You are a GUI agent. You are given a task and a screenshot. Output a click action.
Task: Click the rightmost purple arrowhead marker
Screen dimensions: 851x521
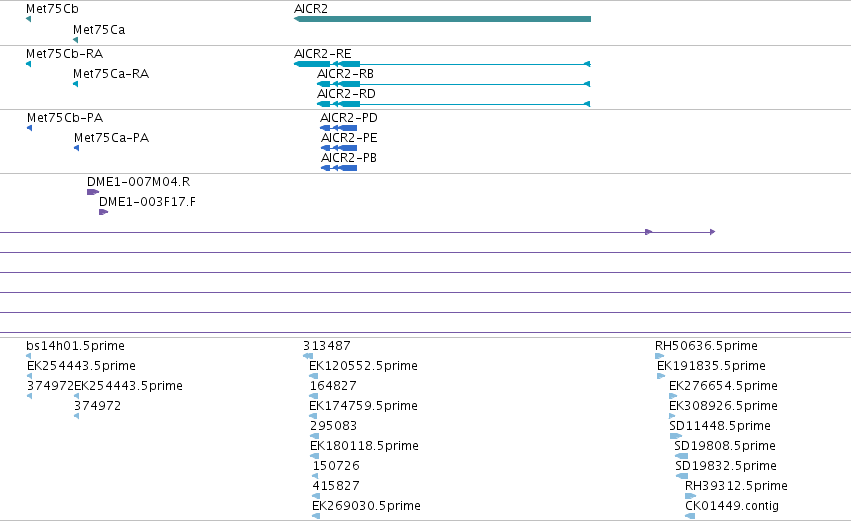pos(713,232)
